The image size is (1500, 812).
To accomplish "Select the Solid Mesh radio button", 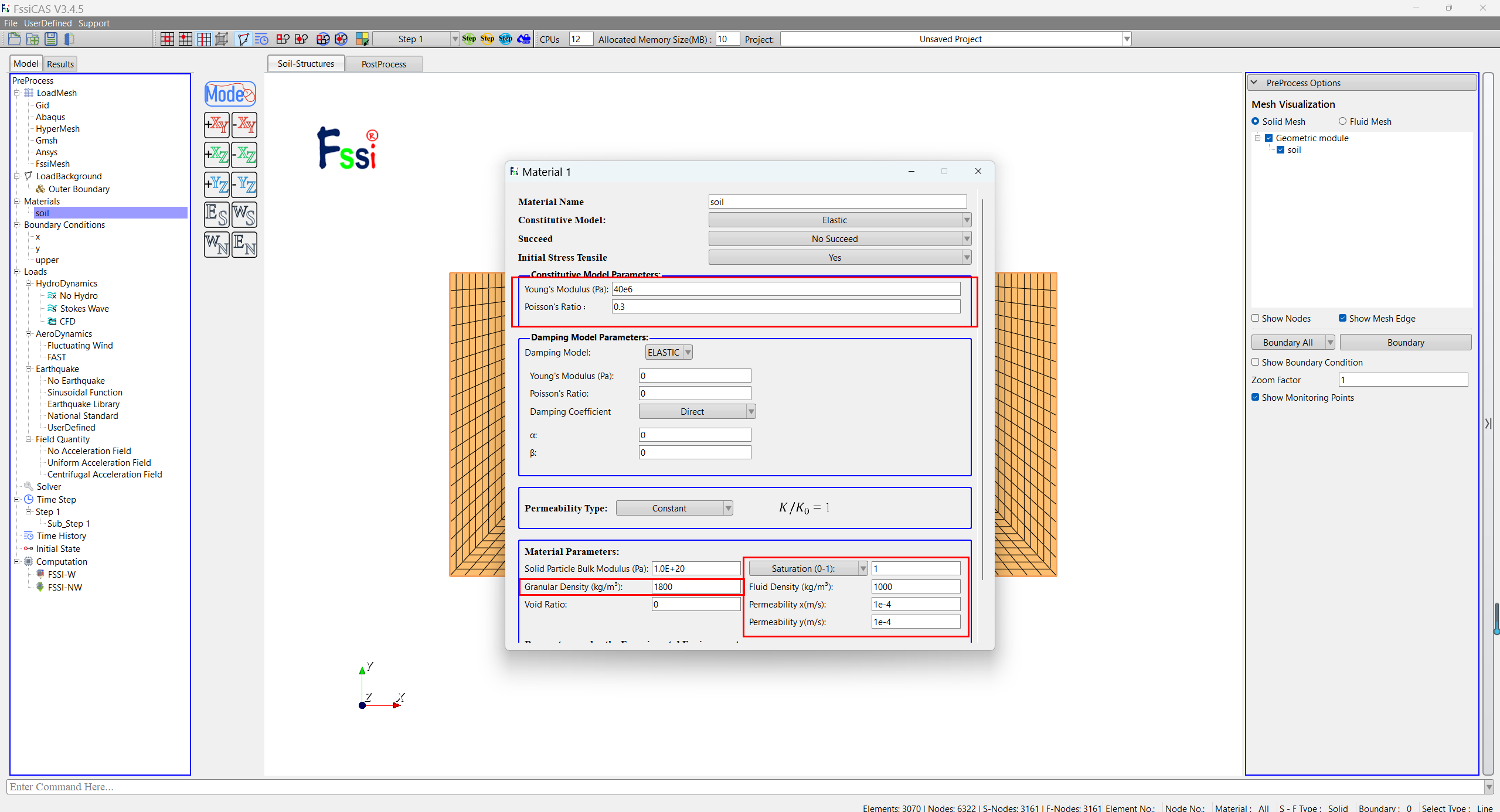I will (1255, 121).
